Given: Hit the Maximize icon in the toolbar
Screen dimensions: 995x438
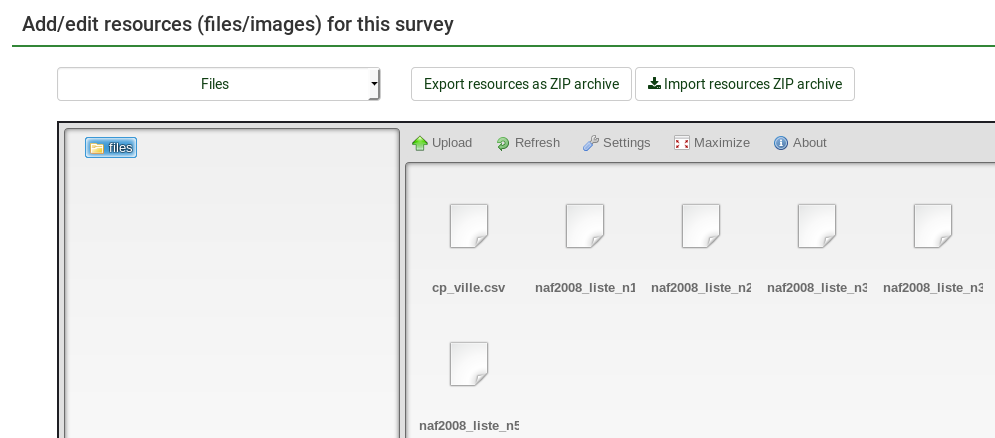Looking at the screenshot, I should (x=682, y=143).
